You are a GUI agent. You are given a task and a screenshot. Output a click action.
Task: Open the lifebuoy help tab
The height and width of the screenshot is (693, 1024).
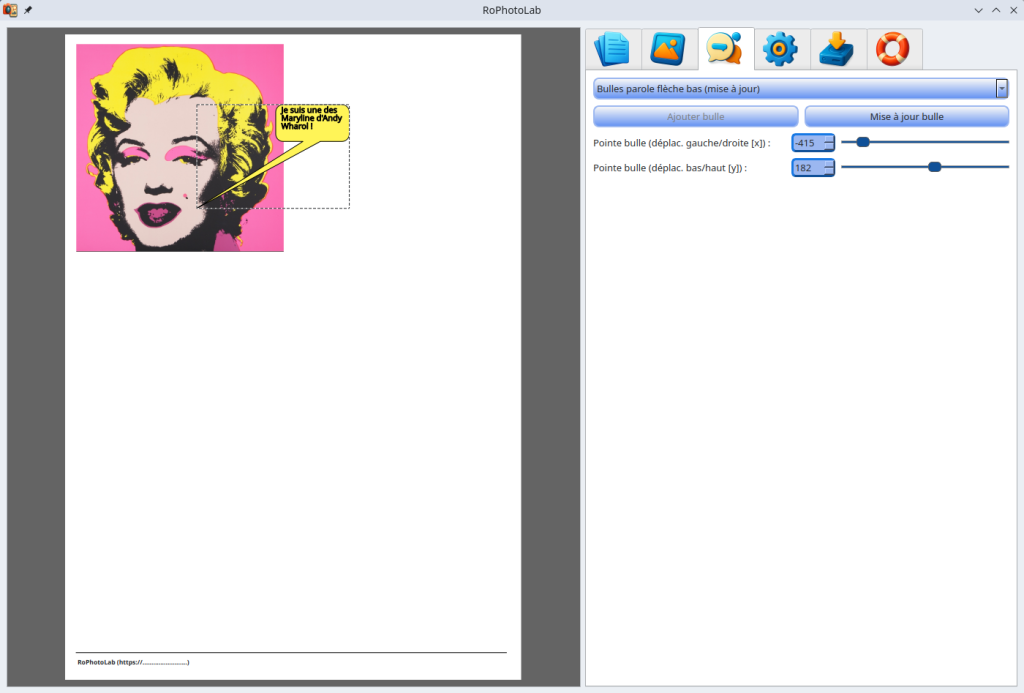pyautogui.click(x=892, y=49)
